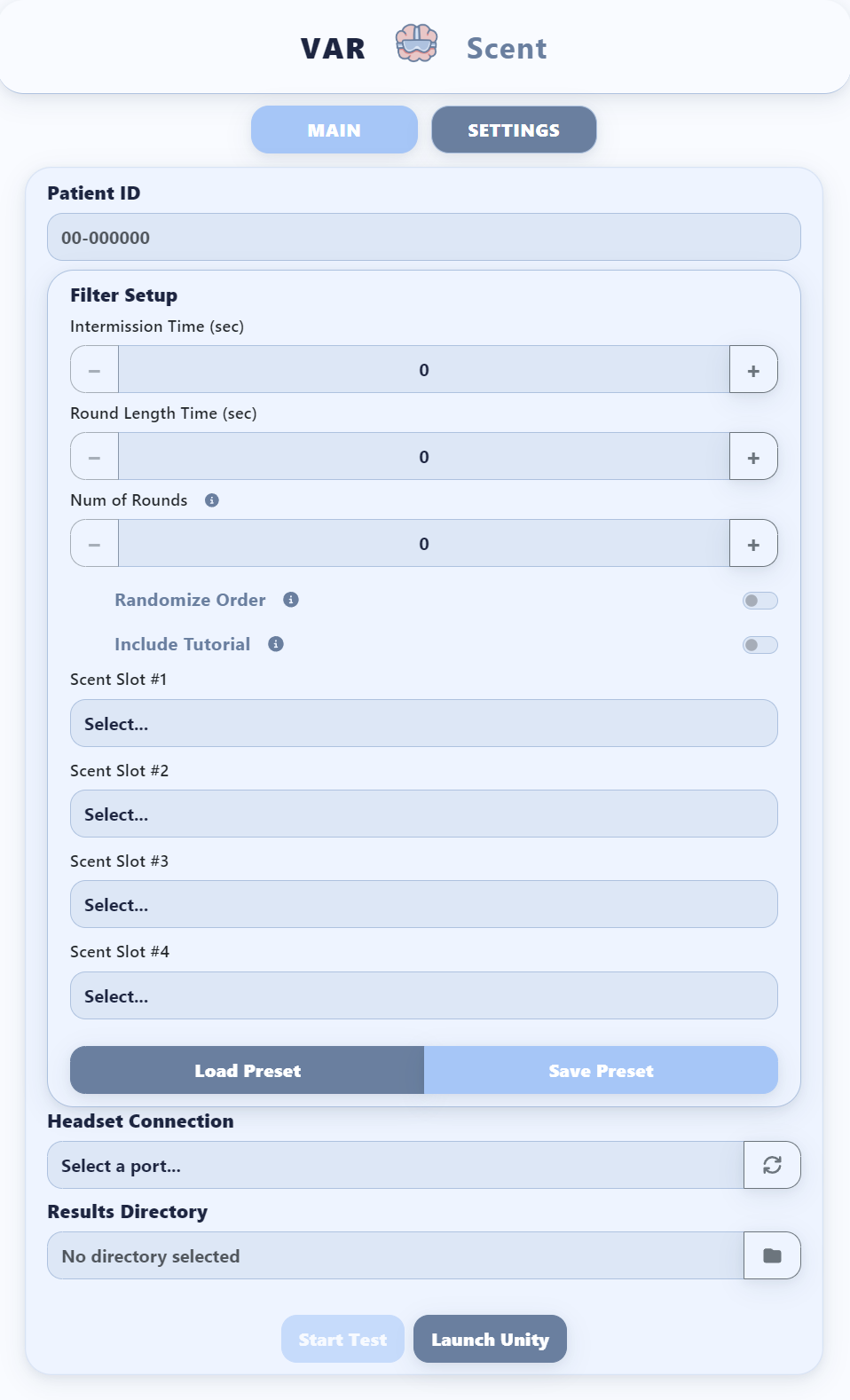Turn on the Include Tutorial switch
The width and height of the screenshot is (850, 1400).
click(x=759, y=645)
